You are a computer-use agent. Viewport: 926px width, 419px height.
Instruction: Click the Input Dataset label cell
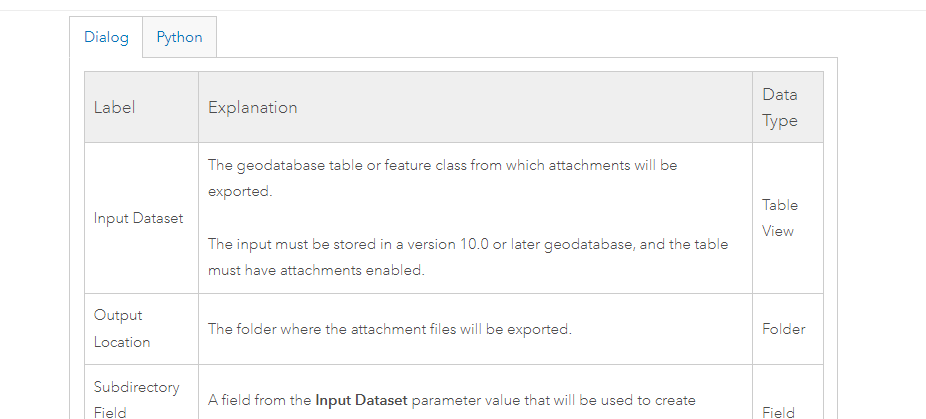[139, 218]
